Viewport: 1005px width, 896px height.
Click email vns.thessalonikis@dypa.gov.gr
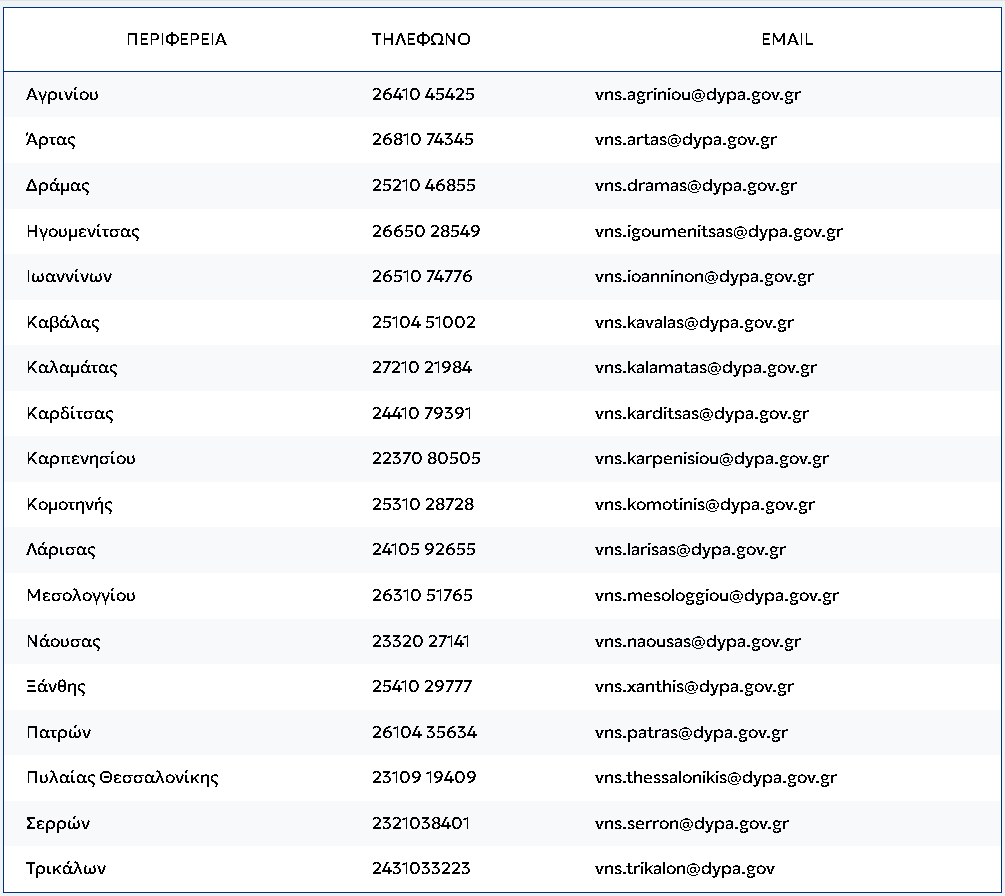pyautogui.click(x=715, y=778)
